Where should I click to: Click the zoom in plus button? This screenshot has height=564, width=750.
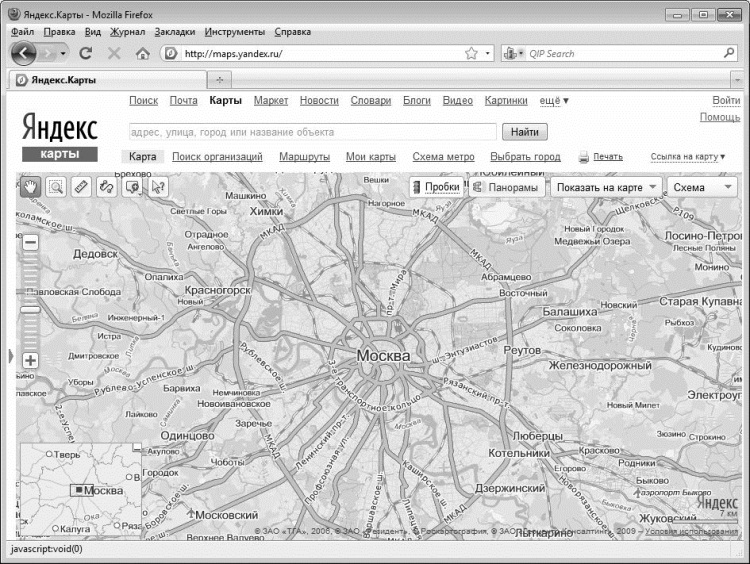[x=30, y=360]
